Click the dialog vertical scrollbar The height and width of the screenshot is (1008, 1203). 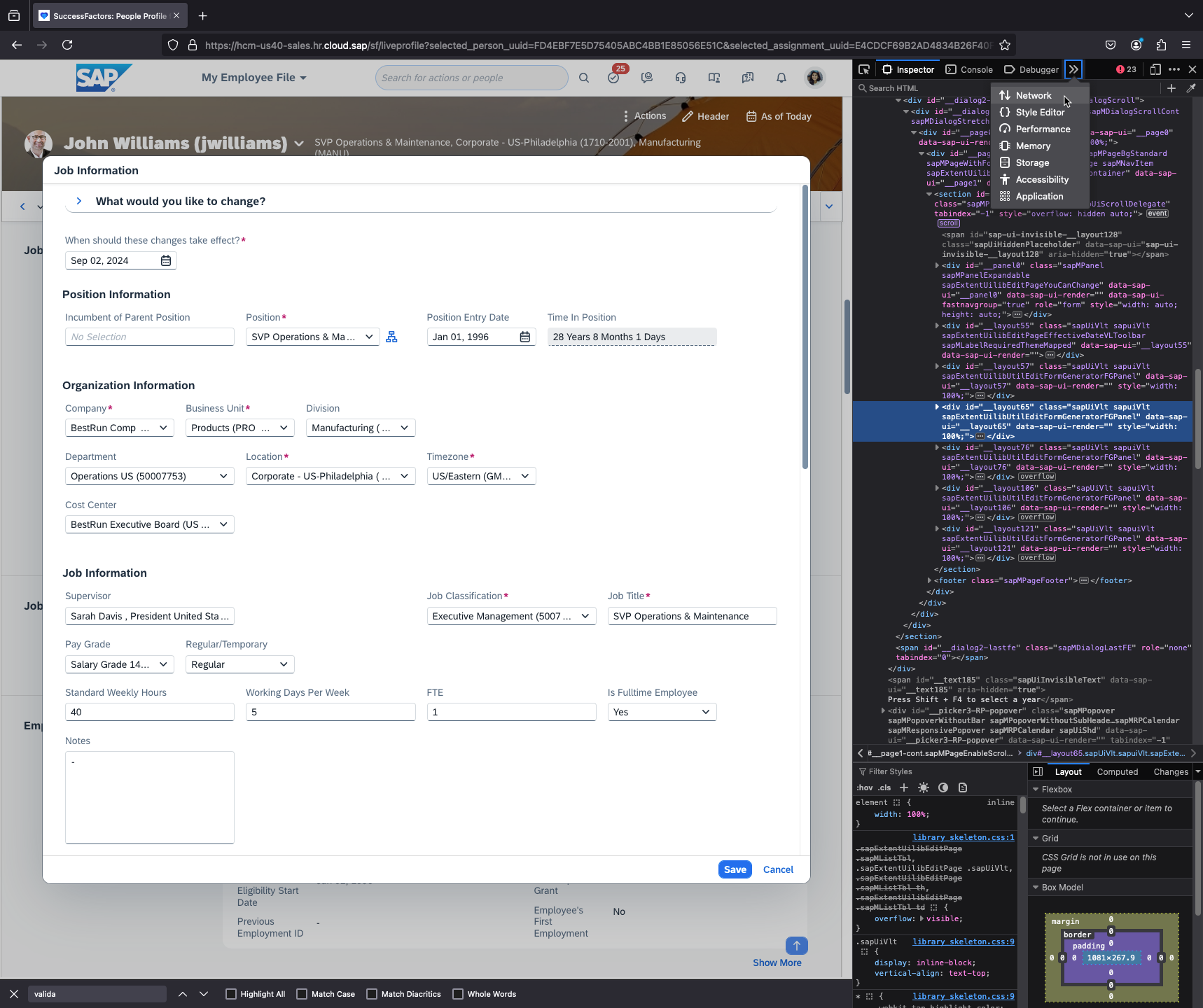(x=805, y=327)
